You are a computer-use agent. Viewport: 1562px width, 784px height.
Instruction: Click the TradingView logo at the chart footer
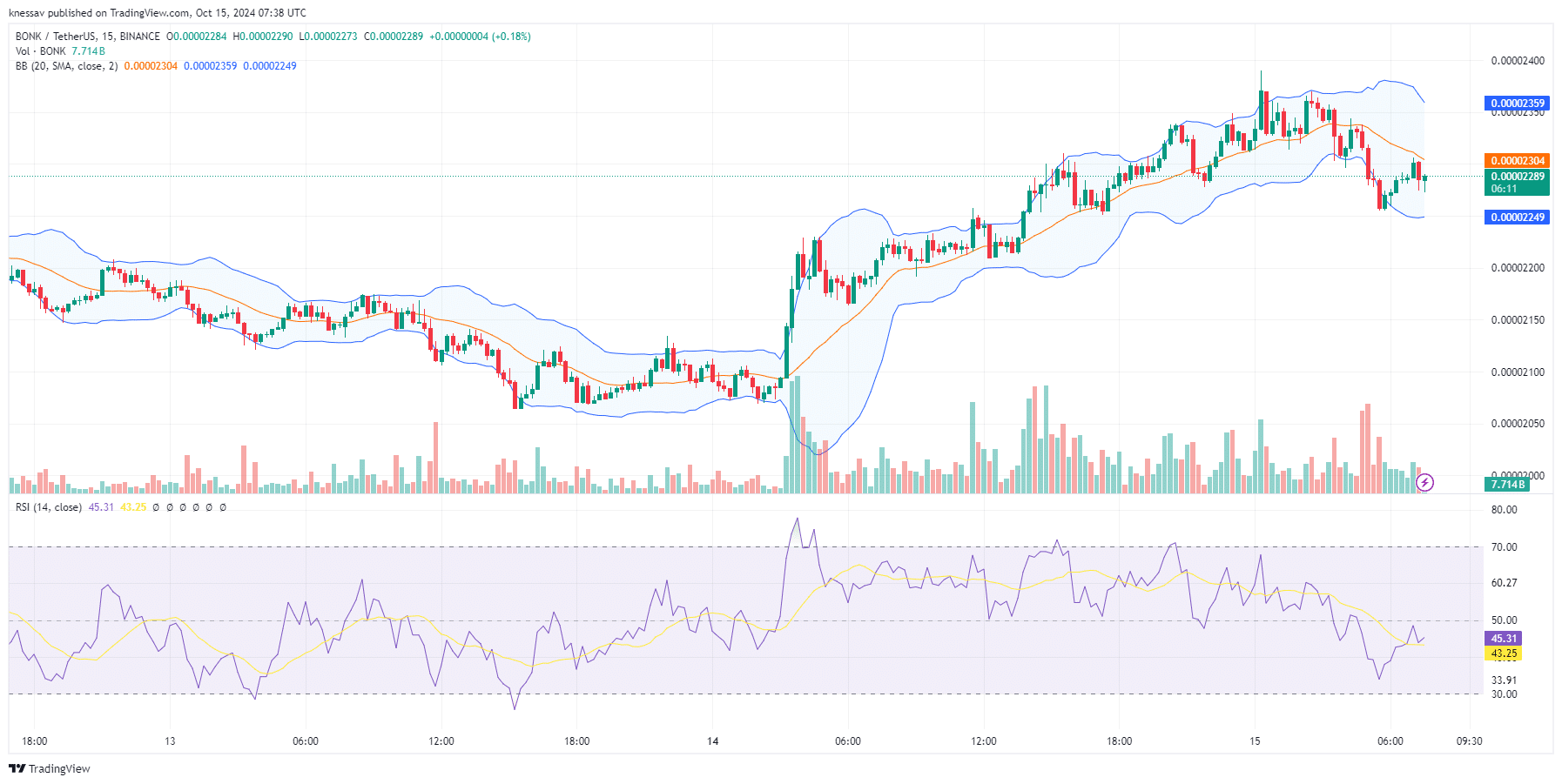50,768
